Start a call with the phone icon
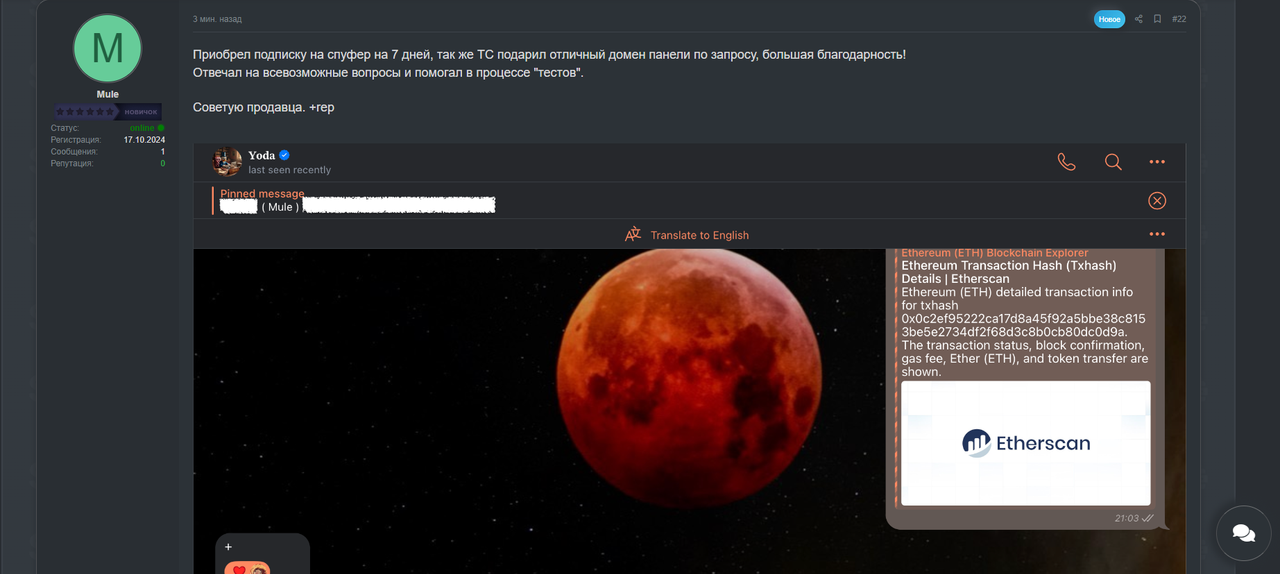Screen dimensions: 1280x574 click(1067, 162)
